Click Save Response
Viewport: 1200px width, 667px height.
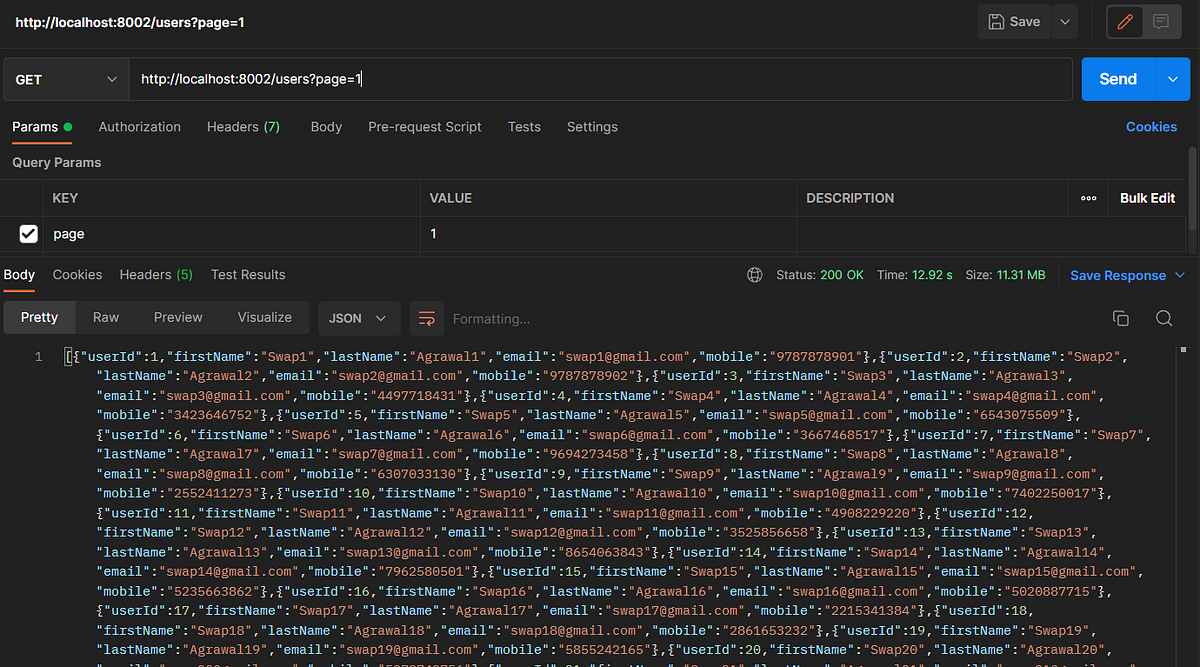1119,274
